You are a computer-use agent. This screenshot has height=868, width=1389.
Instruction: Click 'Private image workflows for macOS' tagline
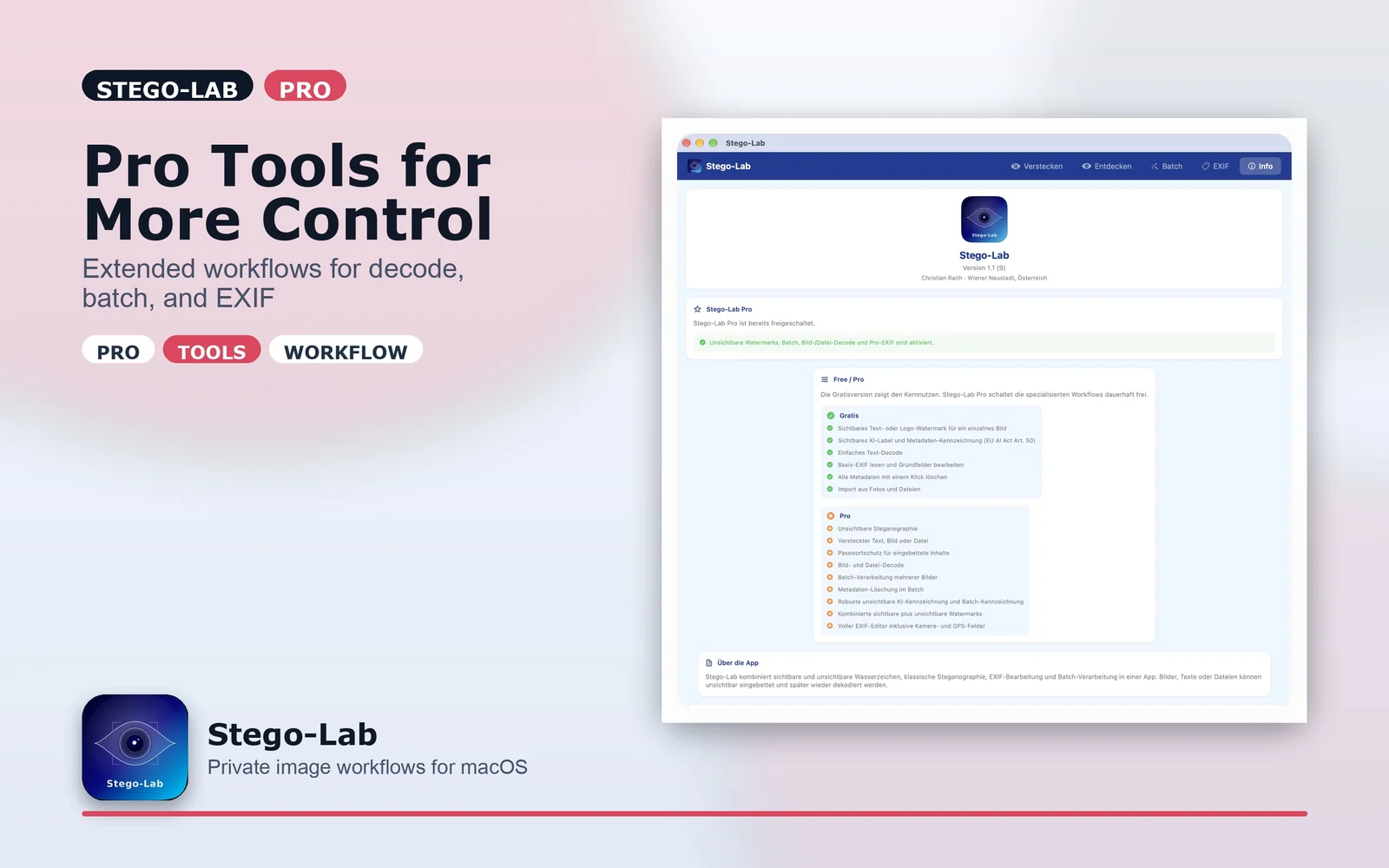[367, 767]
